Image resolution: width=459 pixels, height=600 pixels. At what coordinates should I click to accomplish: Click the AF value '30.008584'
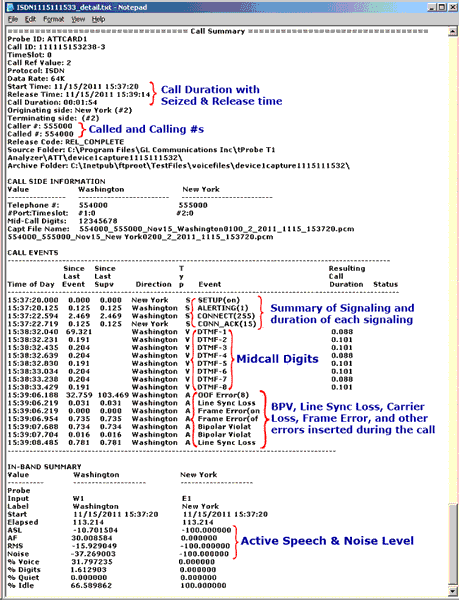click(x=92, y=538)
